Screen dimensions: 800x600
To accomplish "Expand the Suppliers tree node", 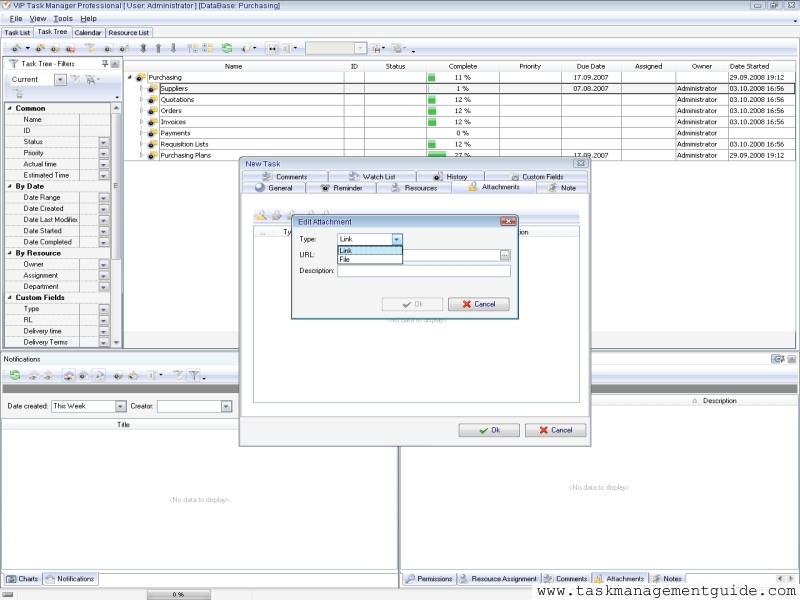I will (141, 89).
